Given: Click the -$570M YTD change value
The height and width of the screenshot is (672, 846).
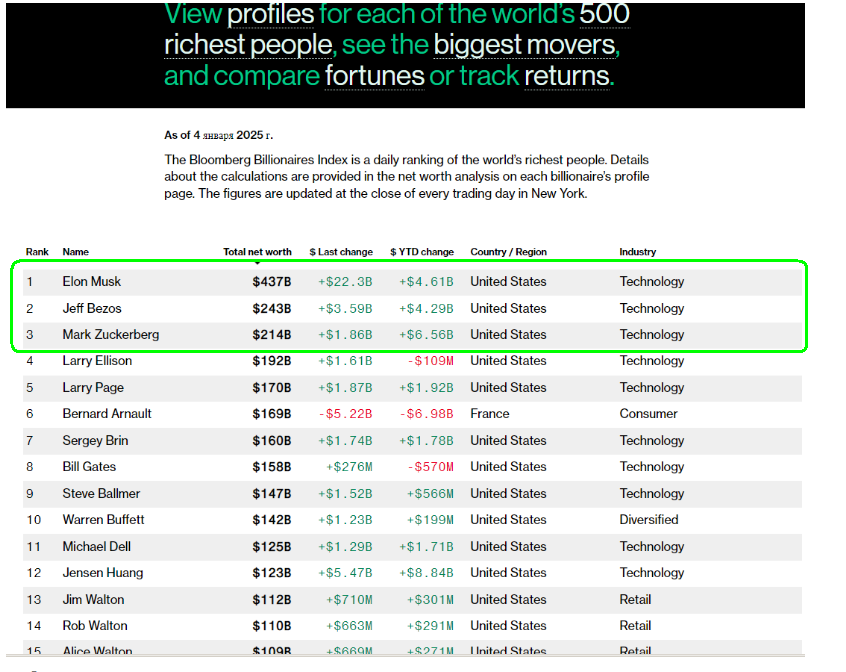Looking at the screenshot, I should point(430,467).
